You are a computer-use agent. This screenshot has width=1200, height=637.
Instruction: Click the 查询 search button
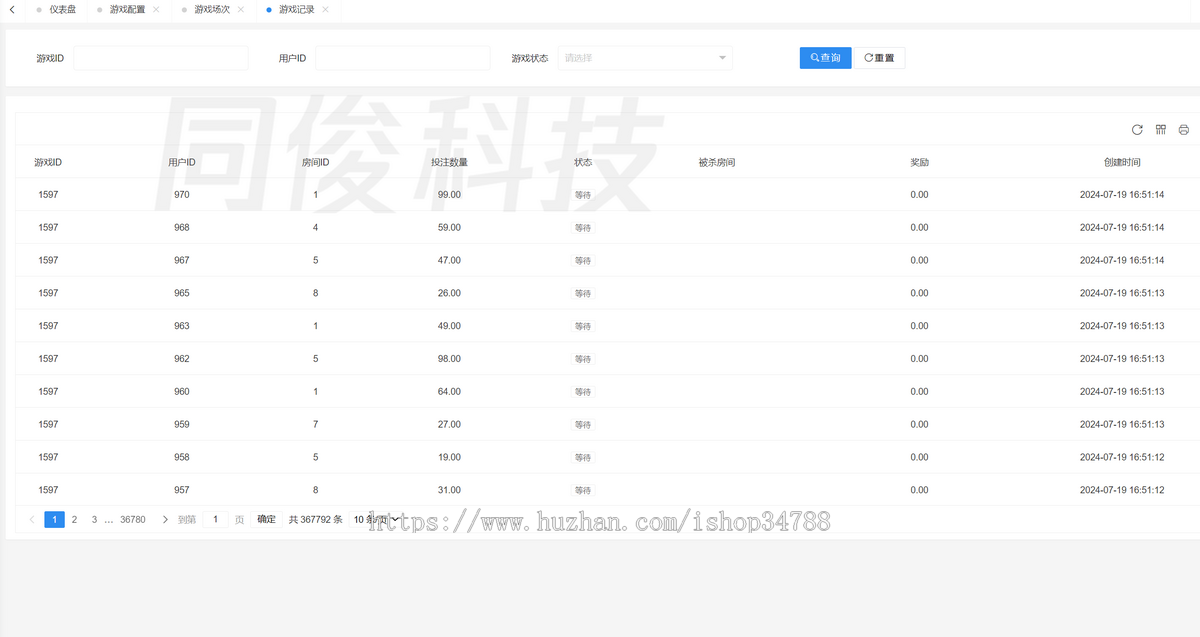825,58
